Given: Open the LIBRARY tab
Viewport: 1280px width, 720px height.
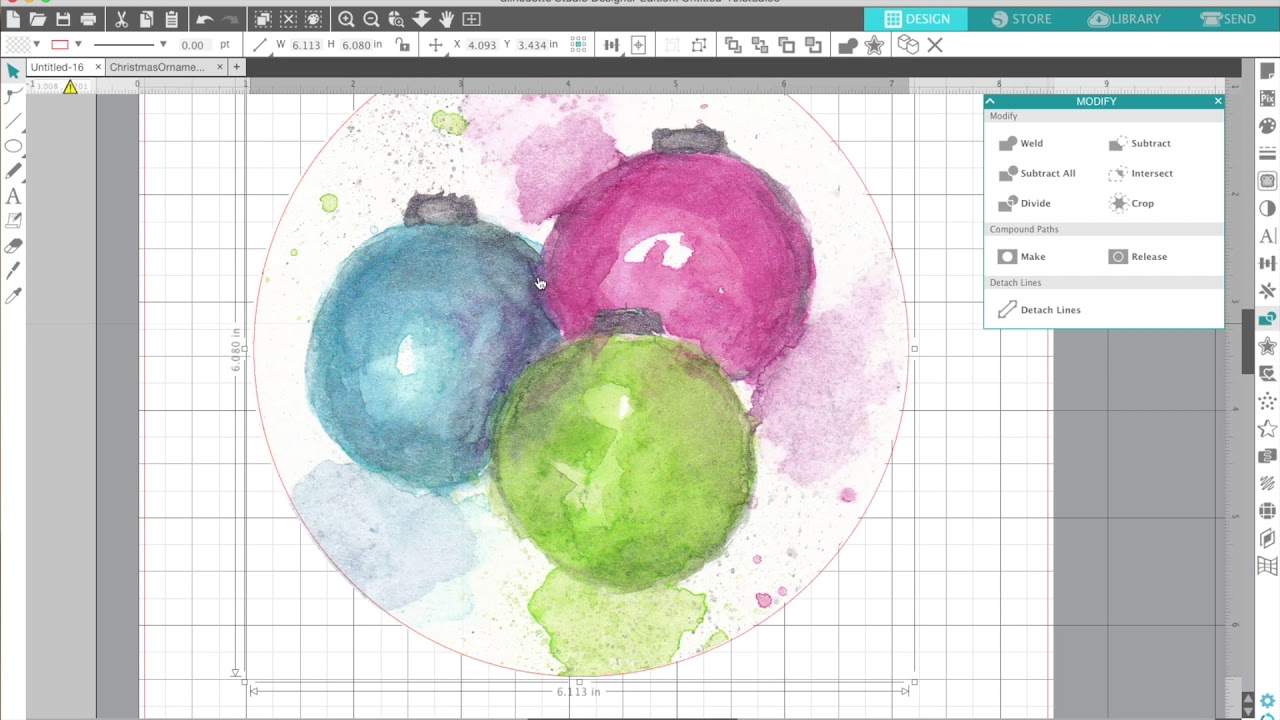Looking at the screenshot, I should point(1124,19).
